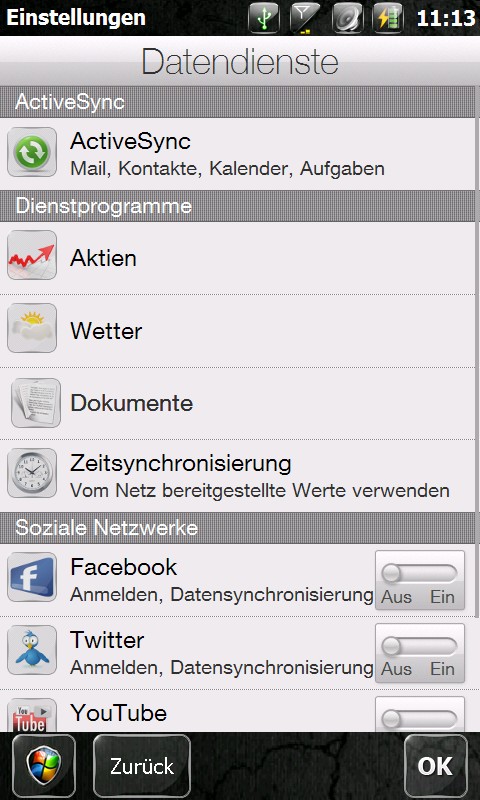Check the battery charging status icon
480x800 pixels.
pos(388,18)
